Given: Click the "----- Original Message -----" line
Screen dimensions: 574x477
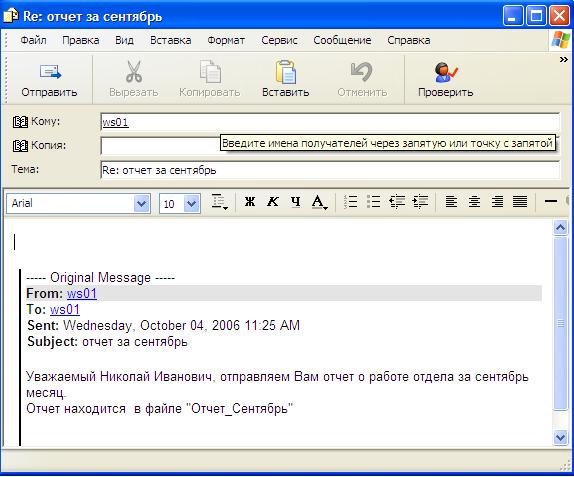Looking at the screenshot, I should tap(100, 277).
